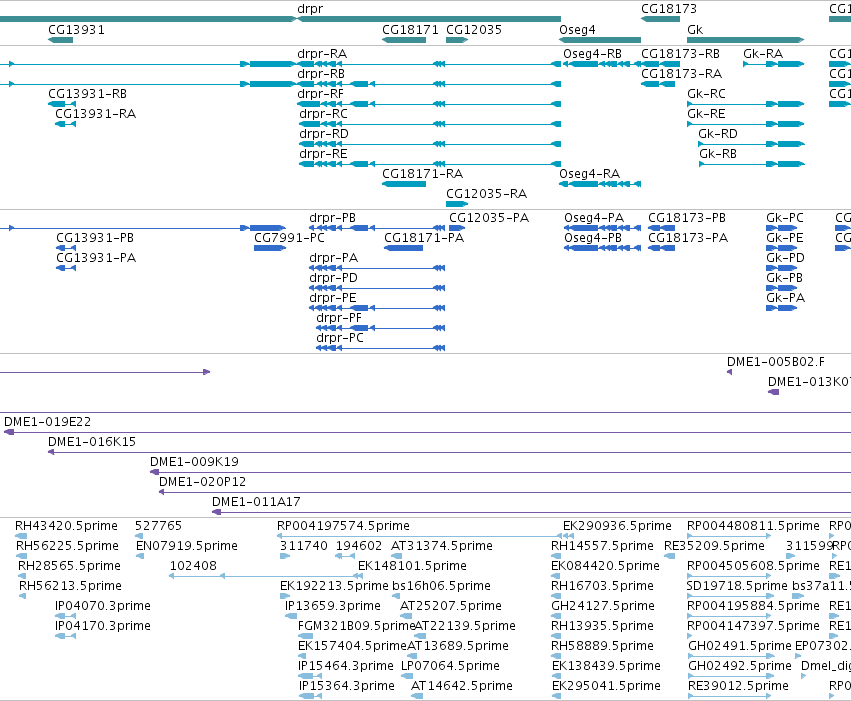
Task: Click protein CG18171-PA
Action: pos(424,238)
